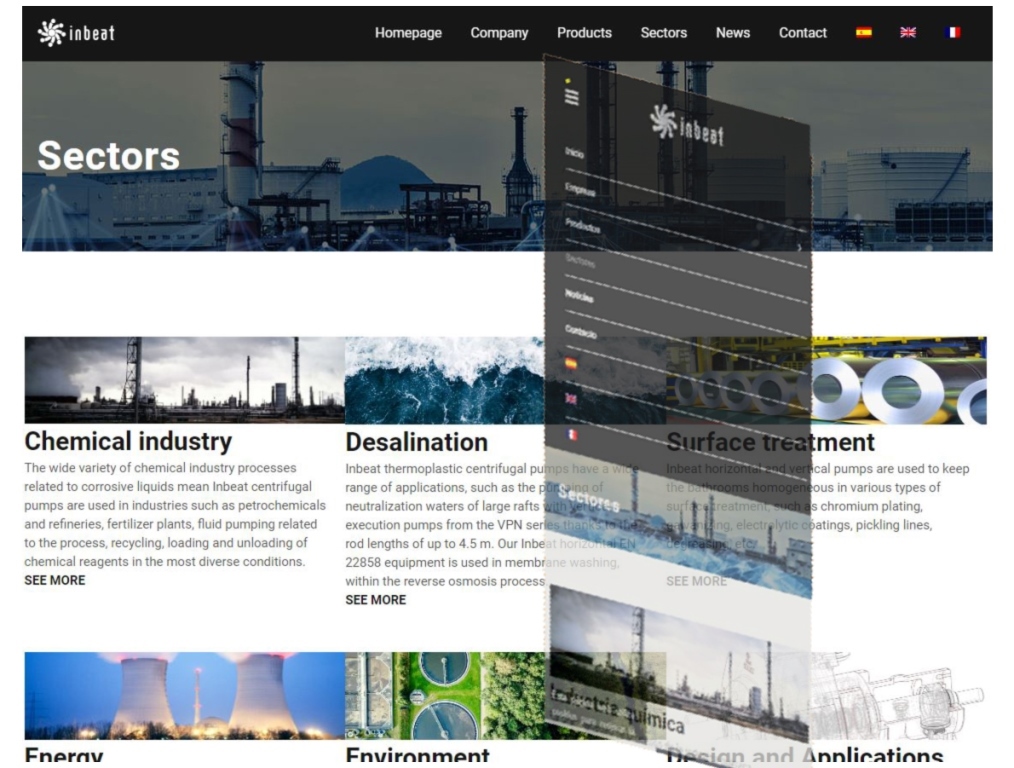Go to Homepage in the top navigation
This screenshot has height=768, width=1014.
pos(408,33)
